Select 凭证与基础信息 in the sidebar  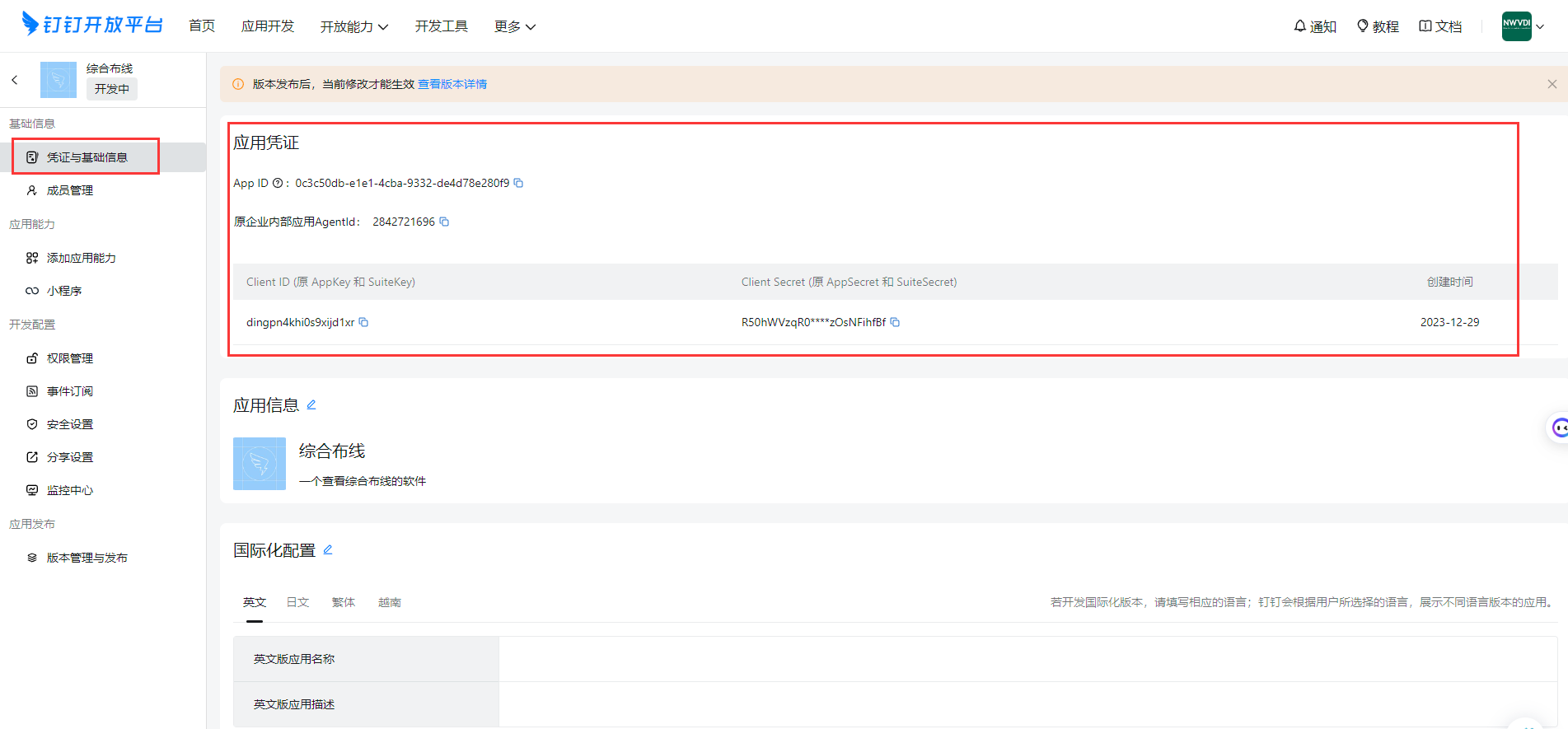[103, 157]
